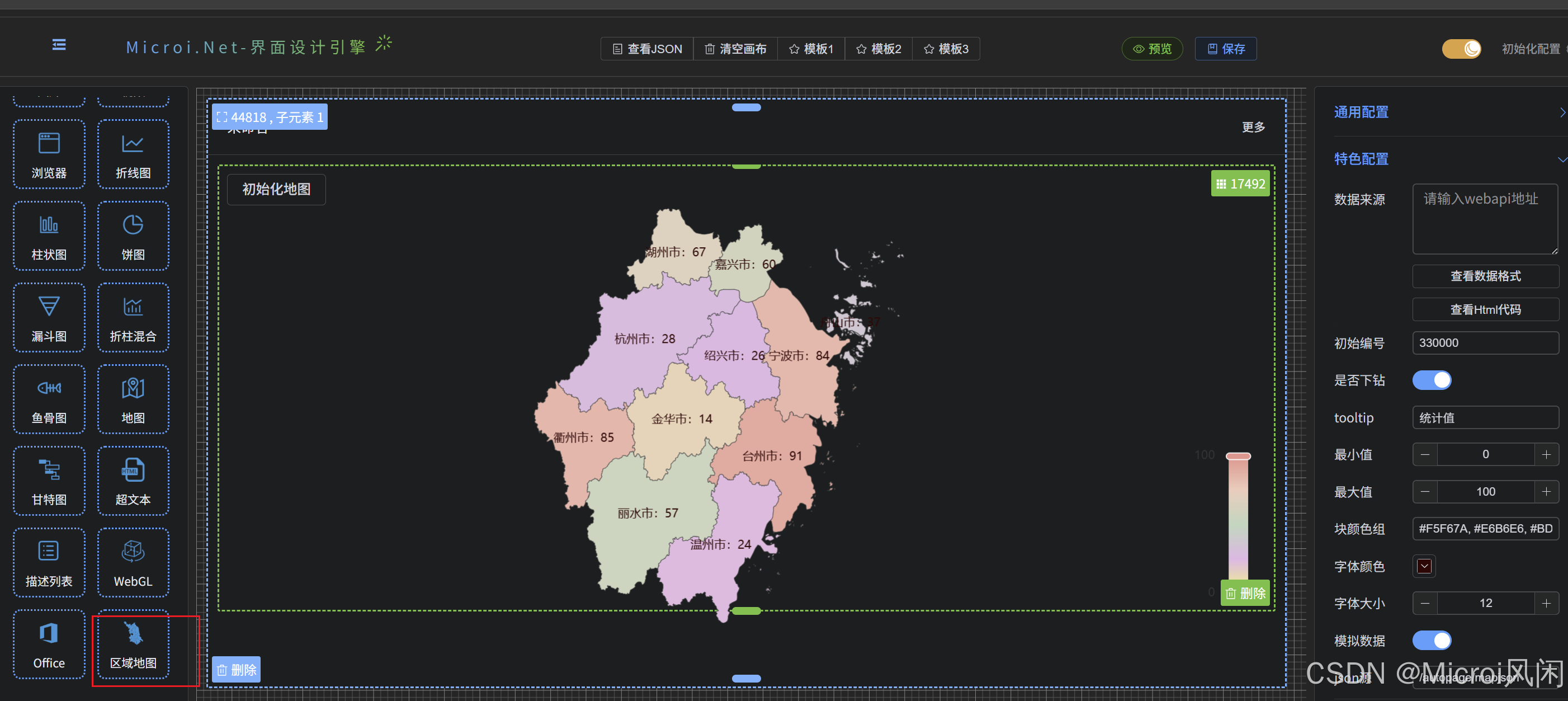Pick the 漏斗图 funnel chart component

(49, 317)
